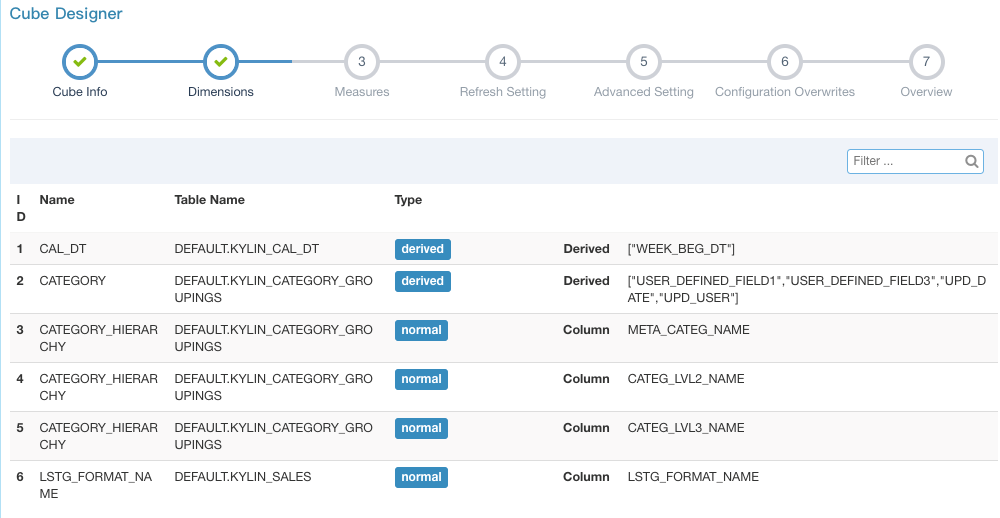Select step 6 Configuration Overwrites circle
This screenshot has height=518, width=1000.
[x=784, y=62]
